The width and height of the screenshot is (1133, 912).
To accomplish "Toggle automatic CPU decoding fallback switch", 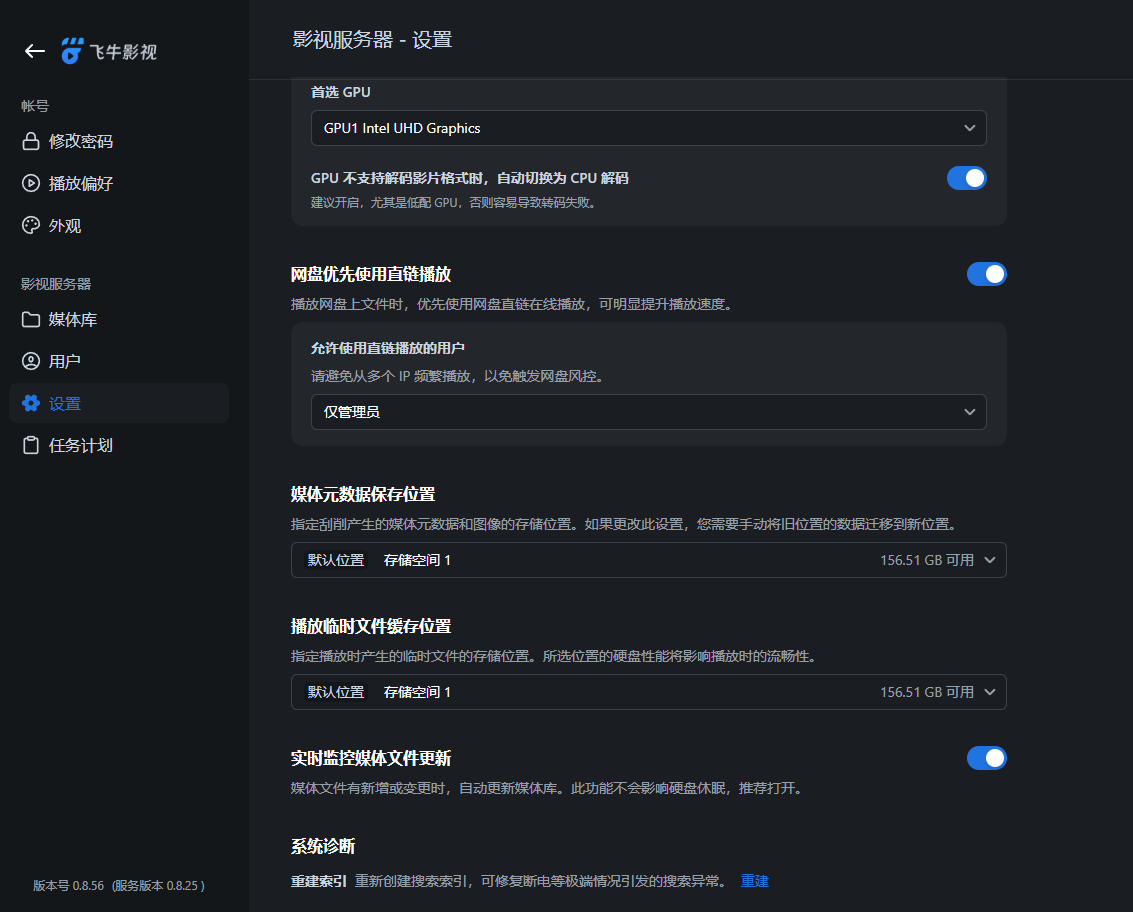I will (966, 177).
